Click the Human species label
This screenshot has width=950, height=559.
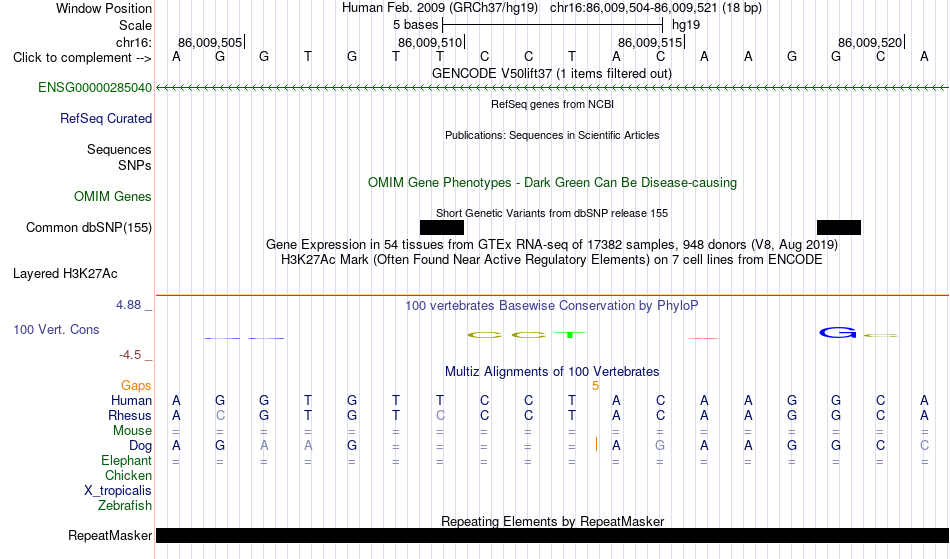[x=131, y=401]
